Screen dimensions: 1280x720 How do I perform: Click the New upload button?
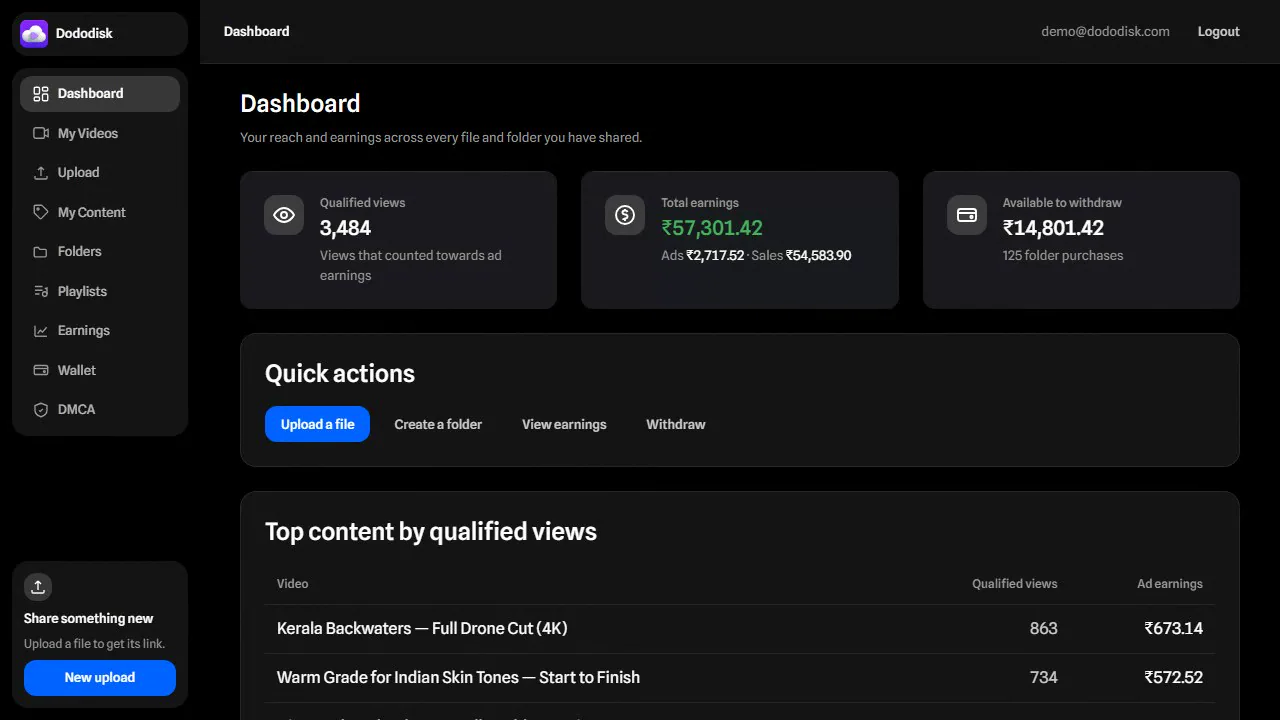[100, 678]
